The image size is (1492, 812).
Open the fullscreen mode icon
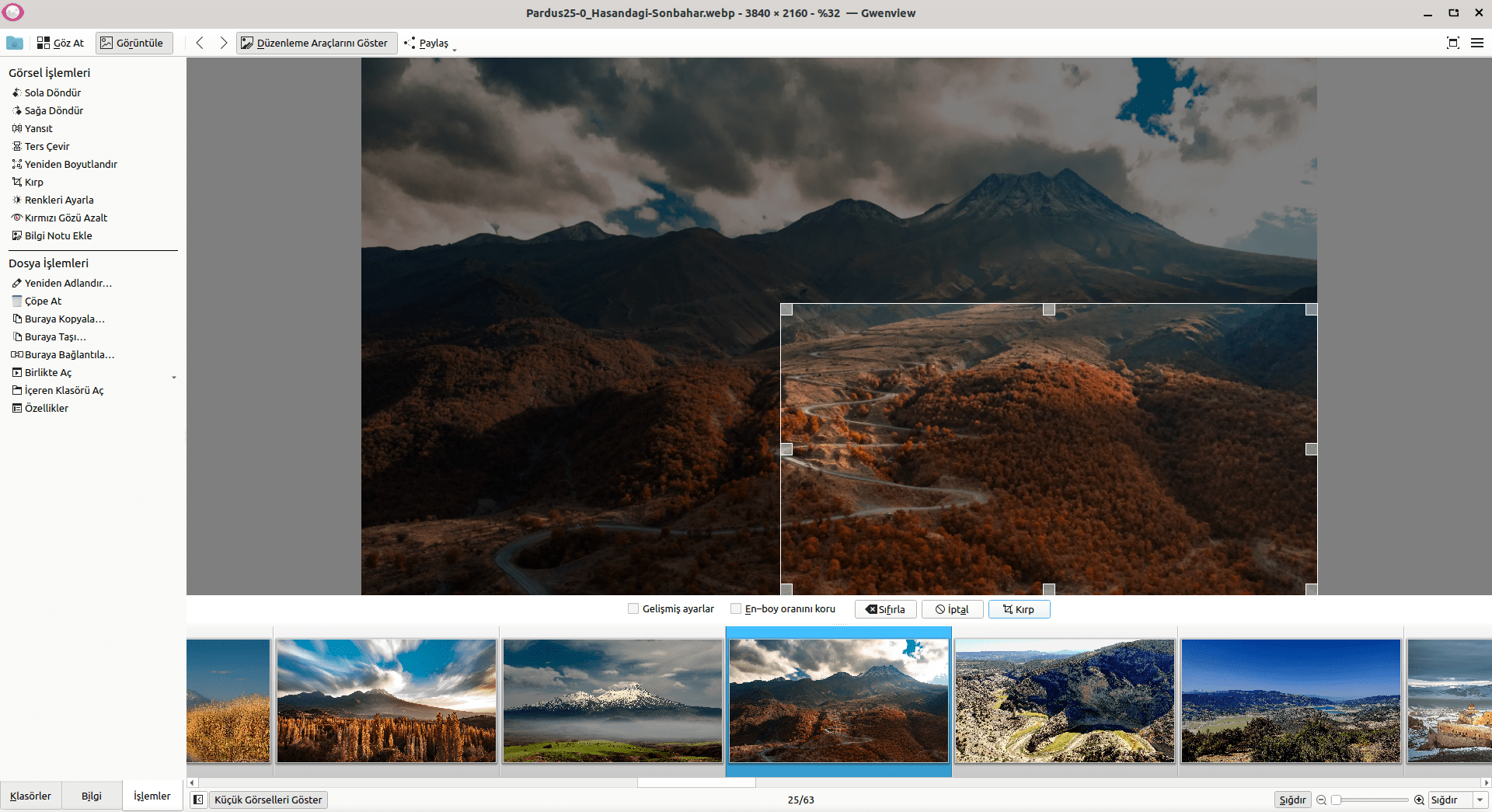click(x=1452, y=43)
